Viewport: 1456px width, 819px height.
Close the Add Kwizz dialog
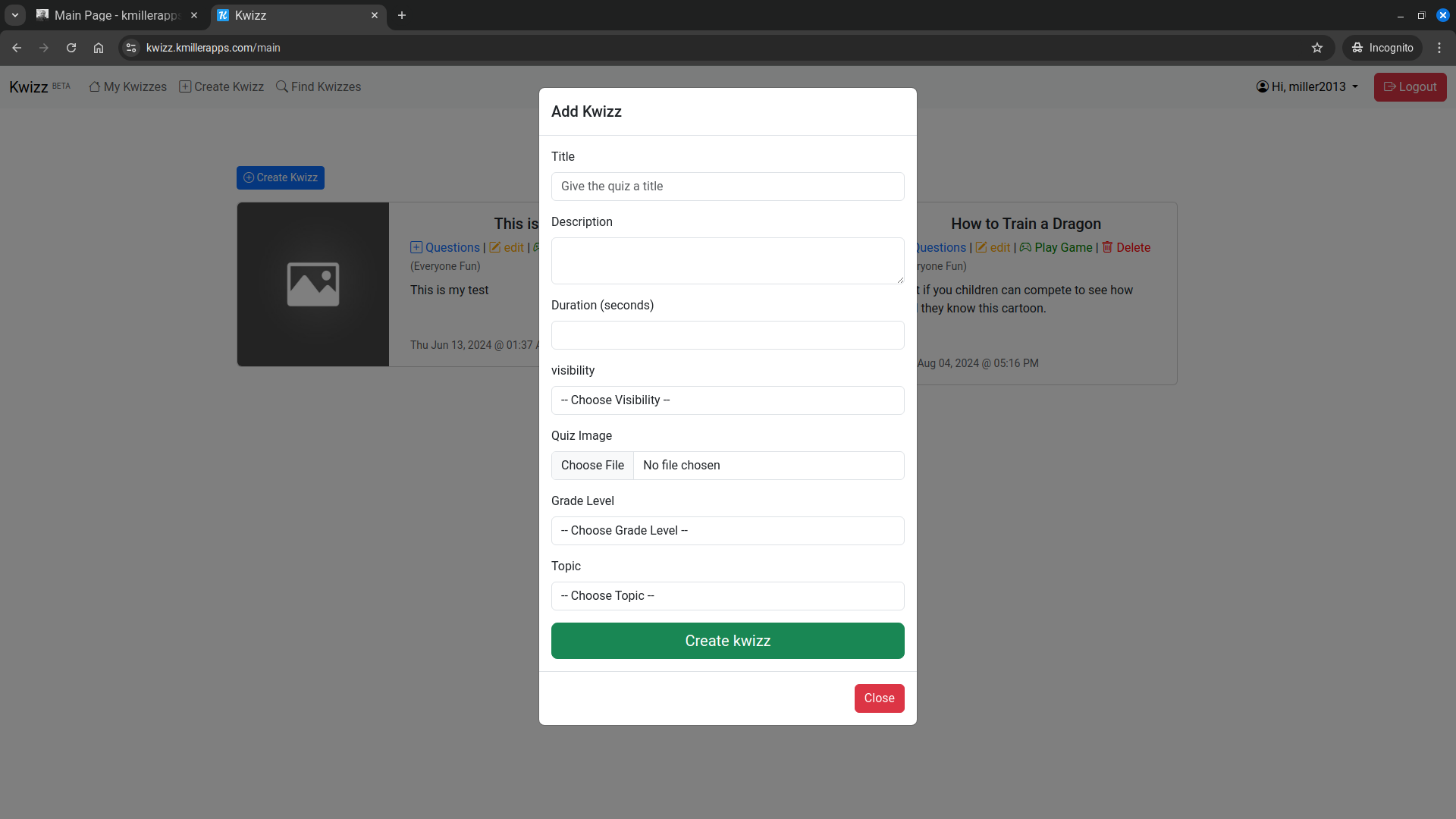coord(879,698)
